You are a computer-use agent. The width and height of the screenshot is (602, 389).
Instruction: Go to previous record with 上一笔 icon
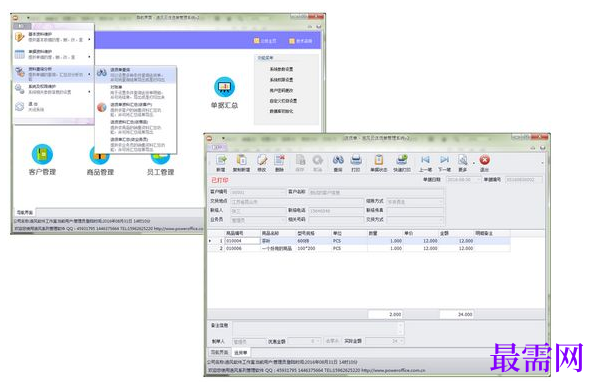[425, 160]
